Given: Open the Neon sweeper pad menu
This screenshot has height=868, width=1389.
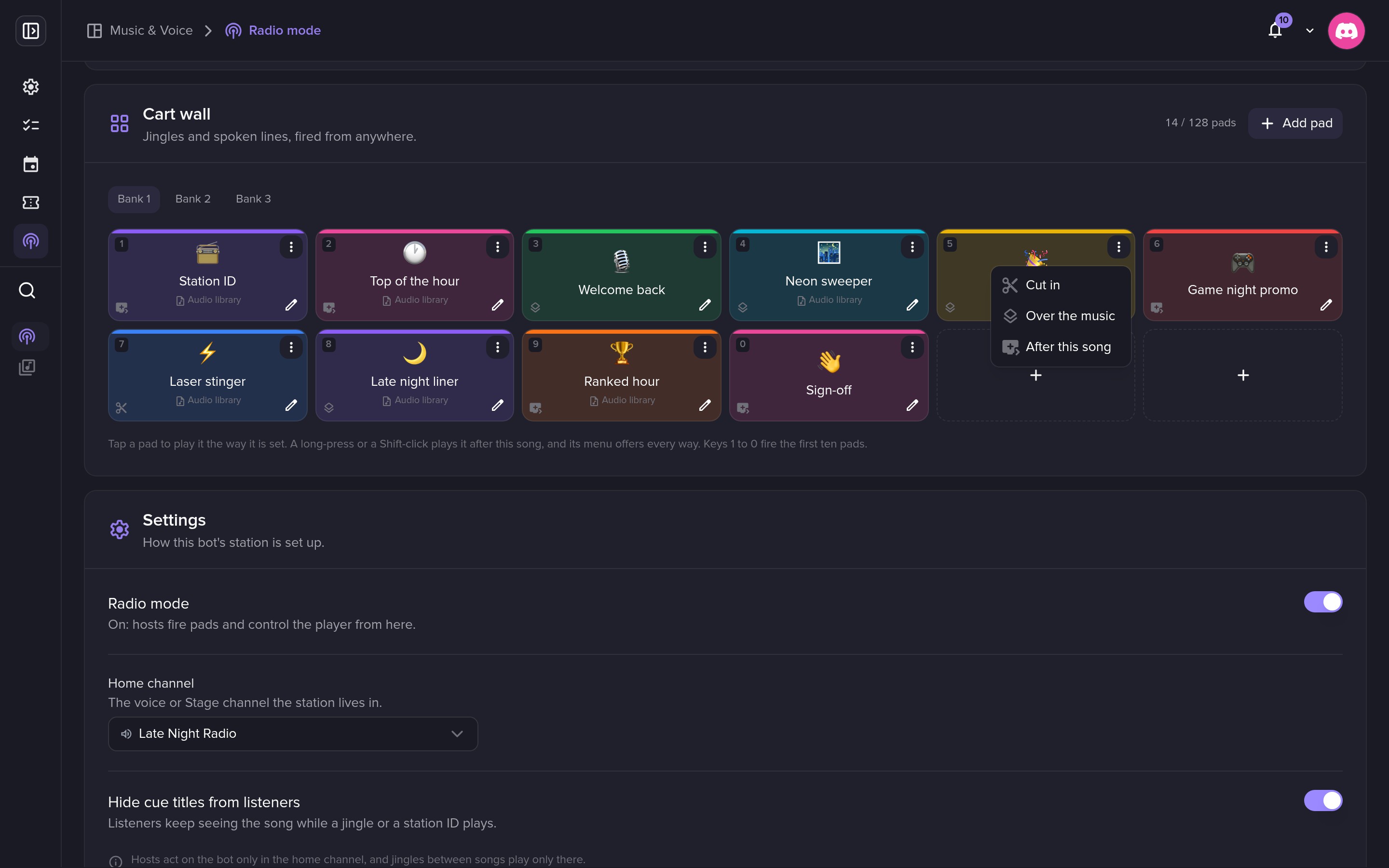Looking at the screenshot, I should pyautogui.click(x=912, y=247).
